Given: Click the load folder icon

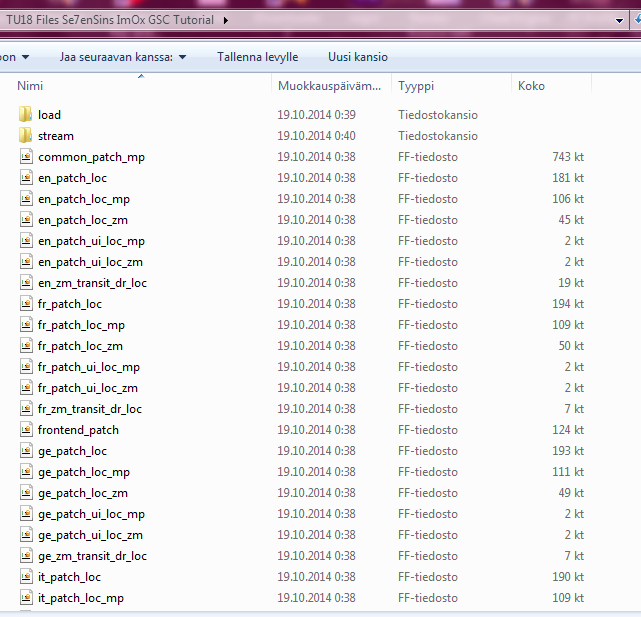Looking at the screenshot, I should coord(25,114).
